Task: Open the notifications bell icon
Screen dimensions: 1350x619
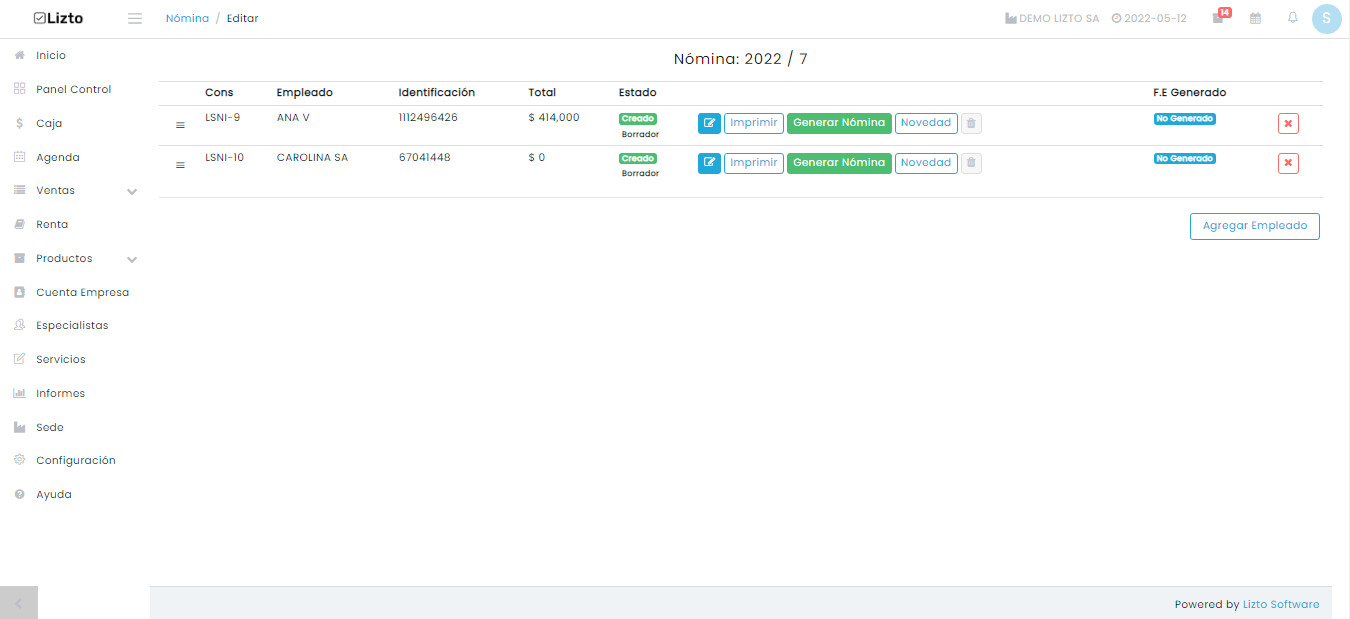Action: [1293, 18]
